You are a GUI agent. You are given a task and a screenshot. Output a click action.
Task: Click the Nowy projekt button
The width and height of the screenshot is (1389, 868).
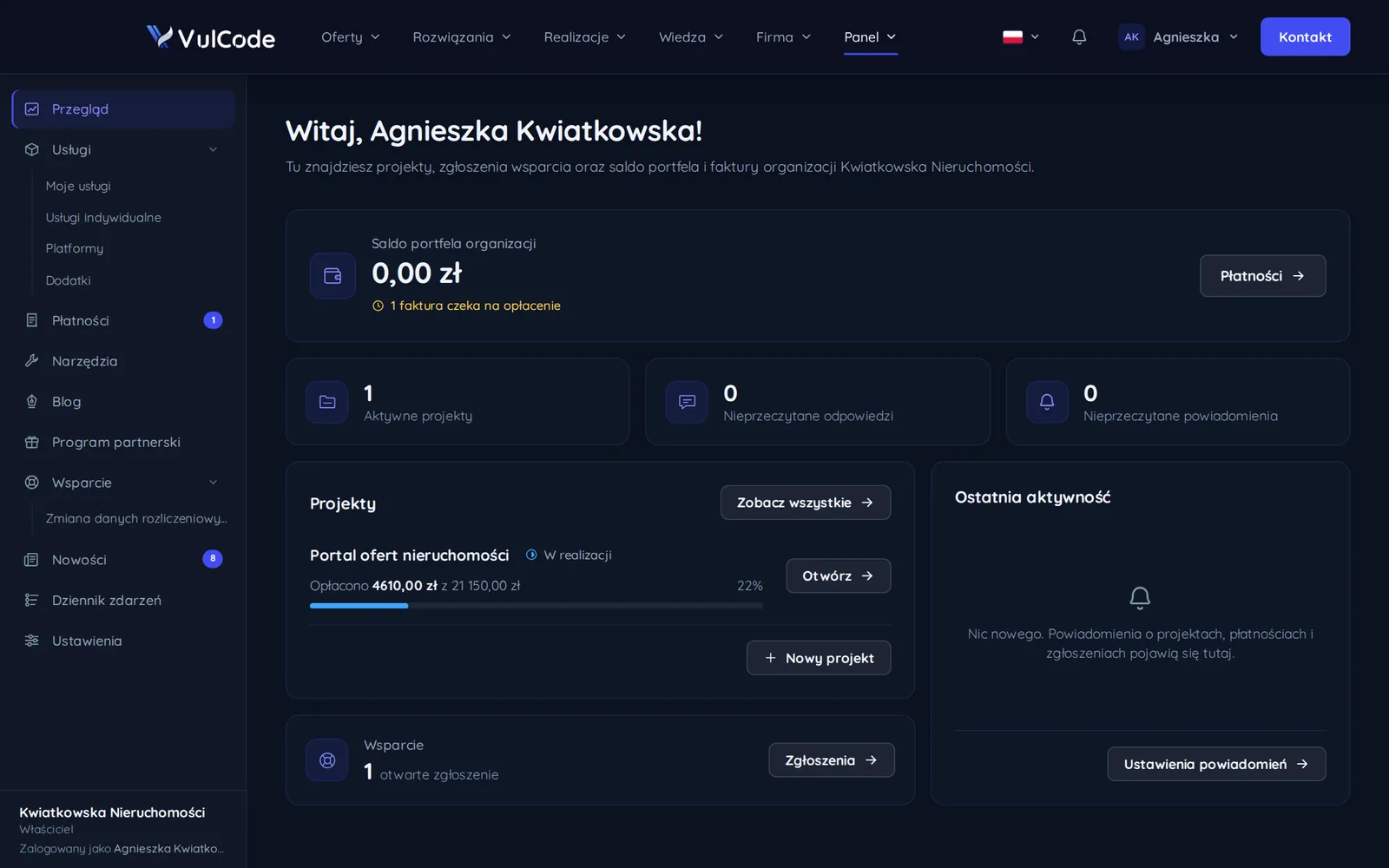(x=819, y=658)
